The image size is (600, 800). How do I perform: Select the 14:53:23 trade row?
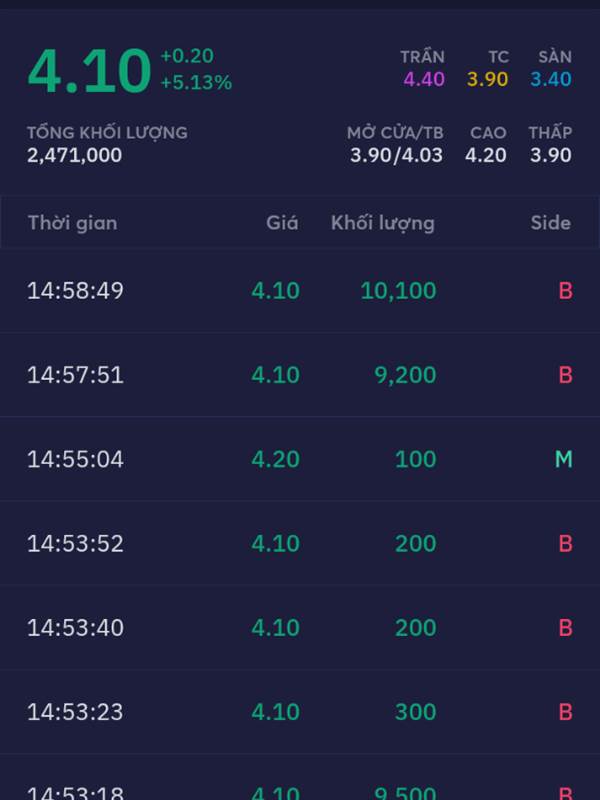(x=300, y=712)
